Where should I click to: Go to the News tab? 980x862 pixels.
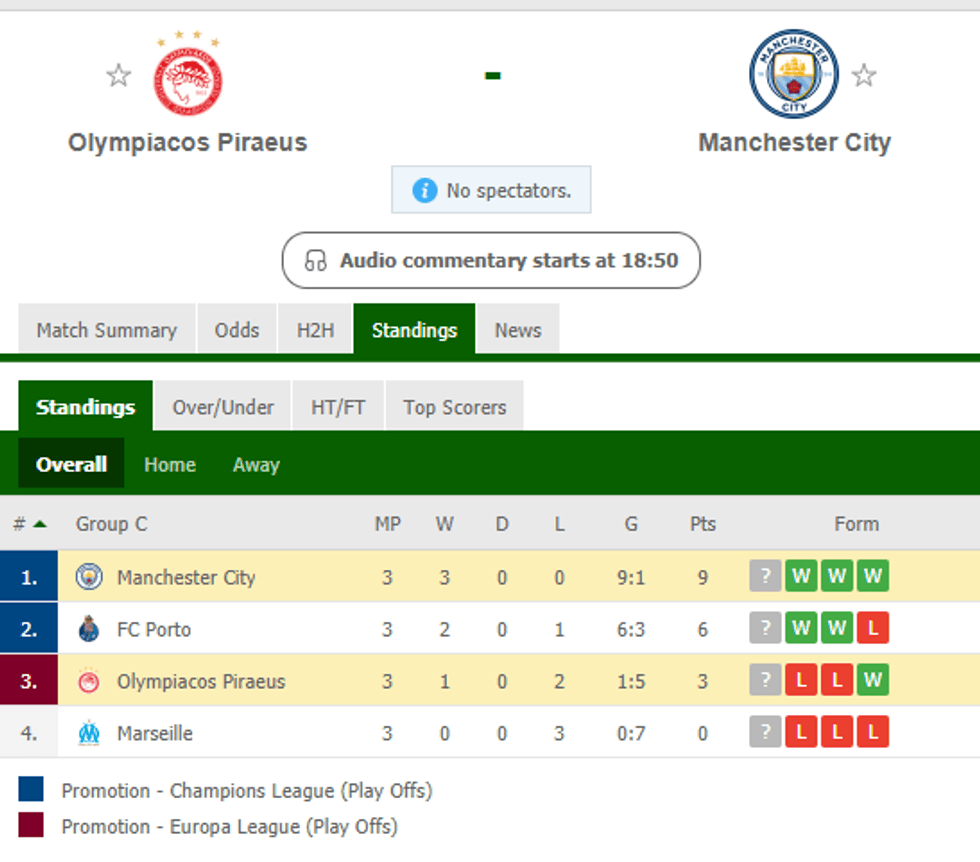tap(518, 330)
